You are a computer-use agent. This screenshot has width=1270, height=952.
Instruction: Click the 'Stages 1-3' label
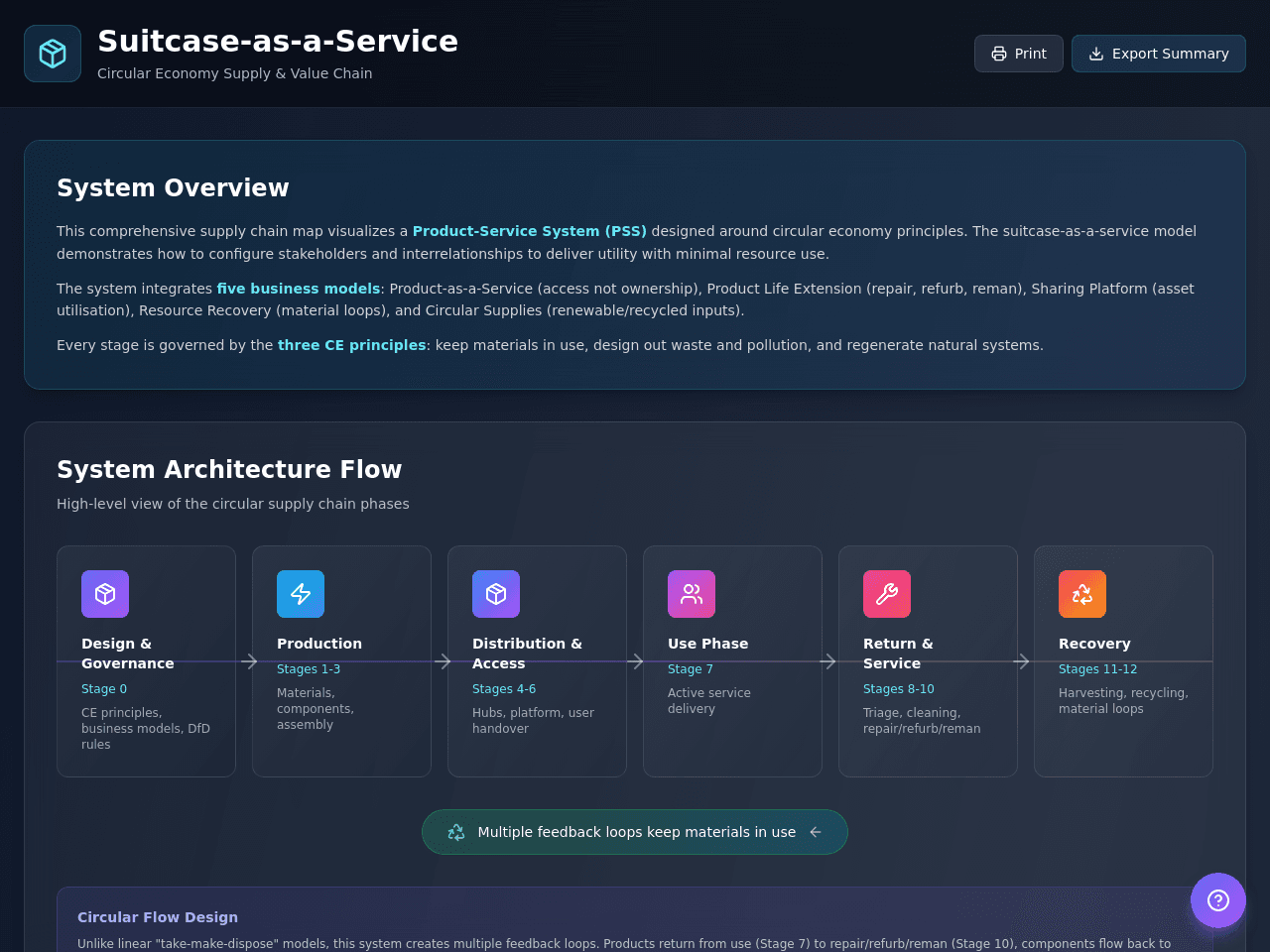coord(309,669)
